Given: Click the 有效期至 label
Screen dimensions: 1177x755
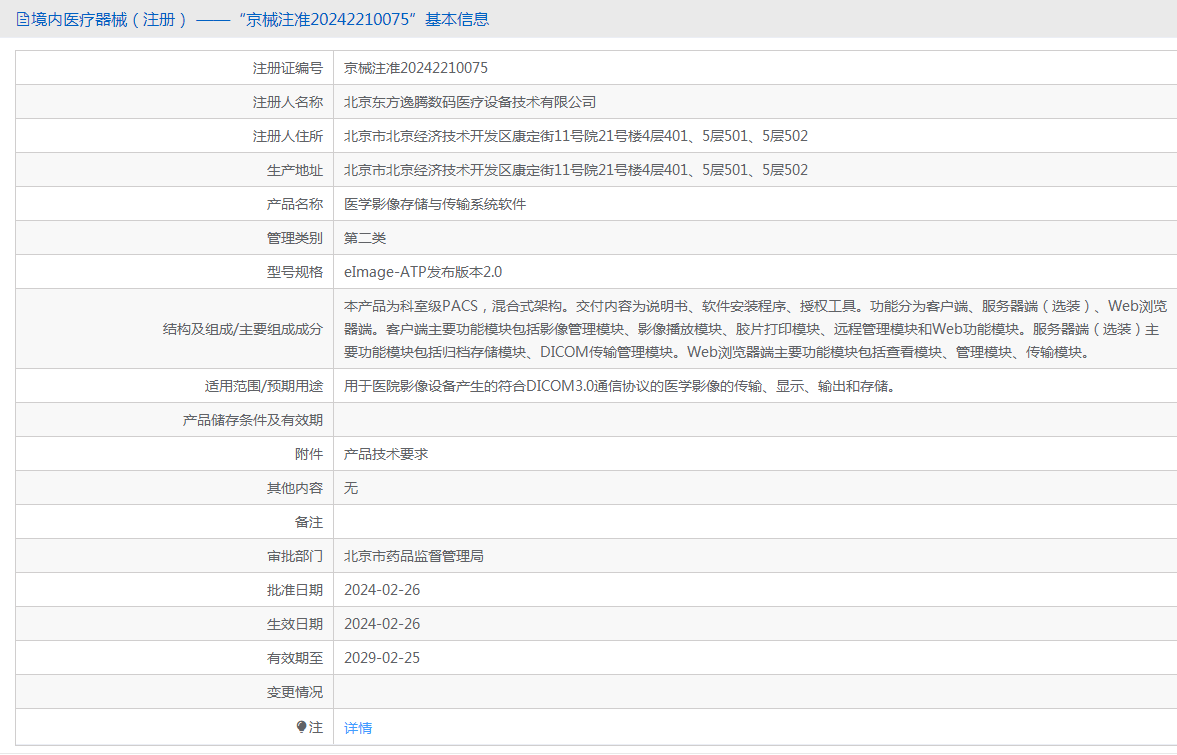Looking at the screenshot, I should point(294,657).
